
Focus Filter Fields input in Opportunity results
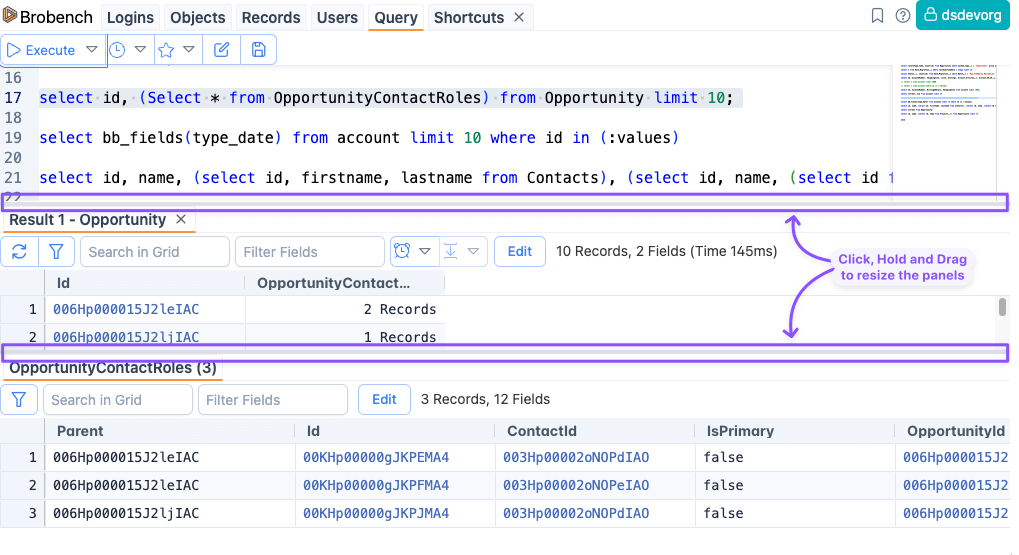coord(310,252)
